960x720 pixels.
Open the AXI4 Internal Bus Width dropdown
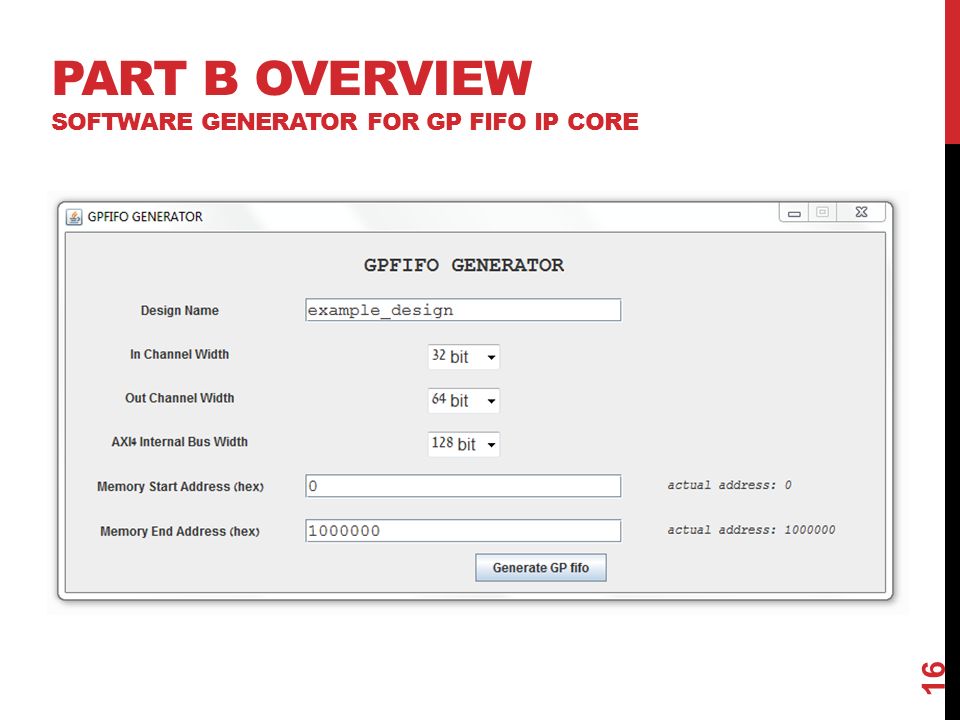click(463, 444)
